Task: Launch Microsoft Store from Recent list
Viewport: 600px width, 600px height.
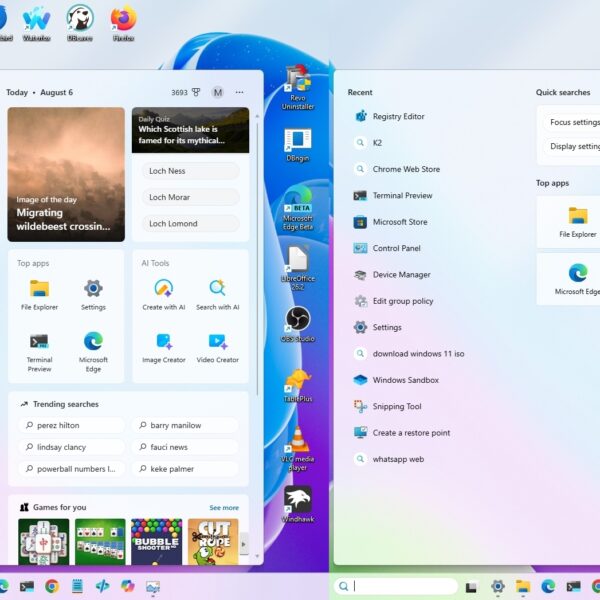Action: click(390, 222)
